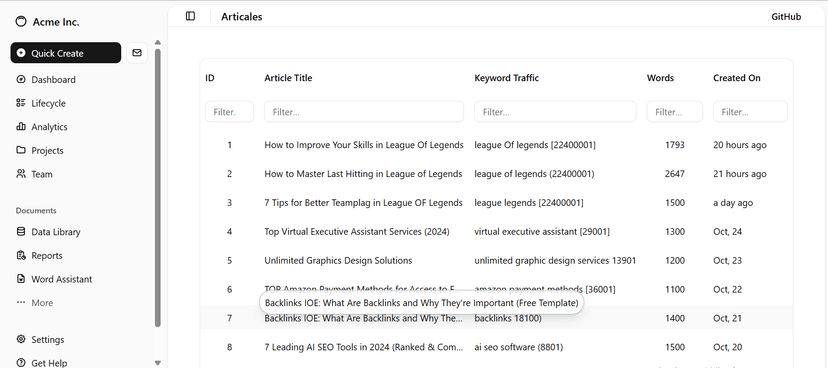828x368 pixels.
Task: Select the article row with ID 4
Action: point(496,232)
